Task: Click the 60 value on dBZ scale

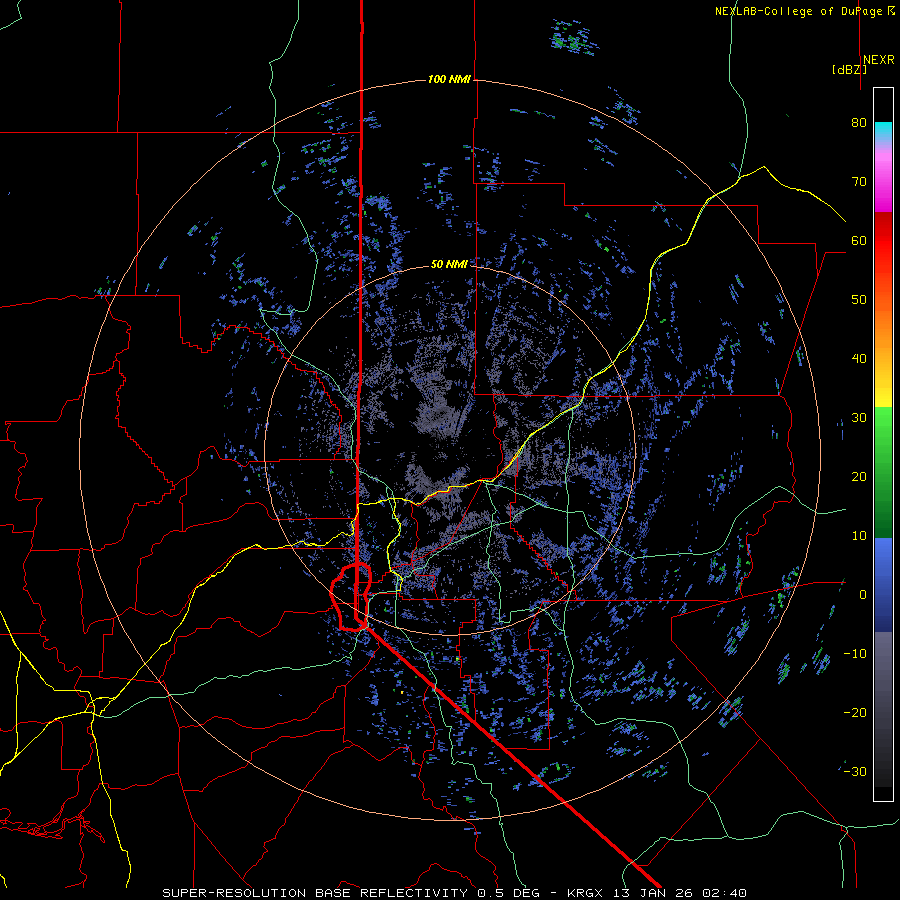Action: 859,241
